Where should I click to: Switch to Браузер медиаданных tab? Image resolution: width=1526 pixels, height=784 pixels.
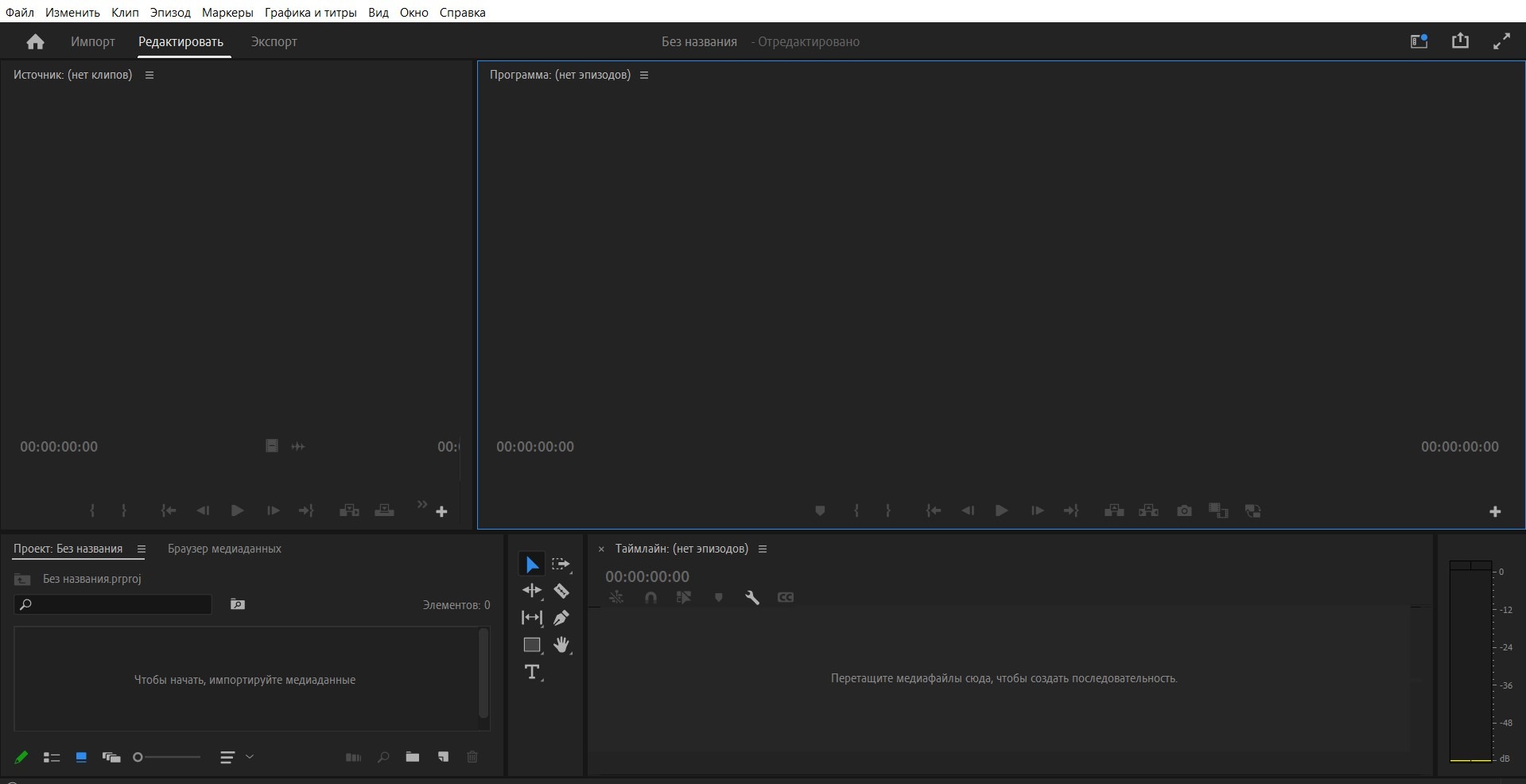[224, 549]
